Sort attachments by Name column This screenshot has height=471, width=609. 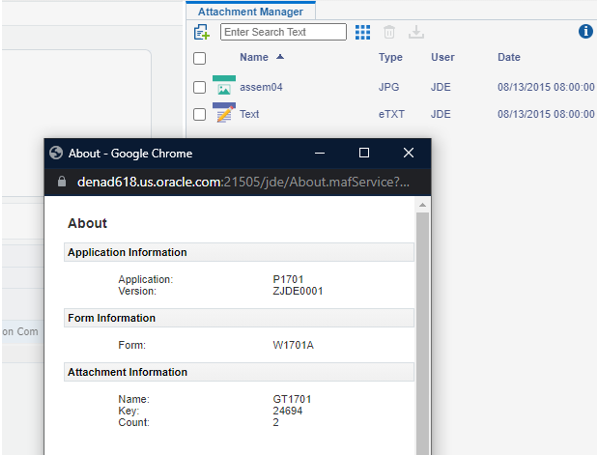254,57
